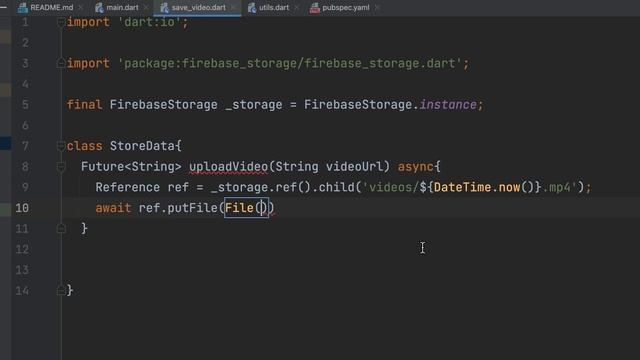This screenshot has width=640, height=360.
Task: Click the green change marker beside line 10
Action: tap(5, 209)
